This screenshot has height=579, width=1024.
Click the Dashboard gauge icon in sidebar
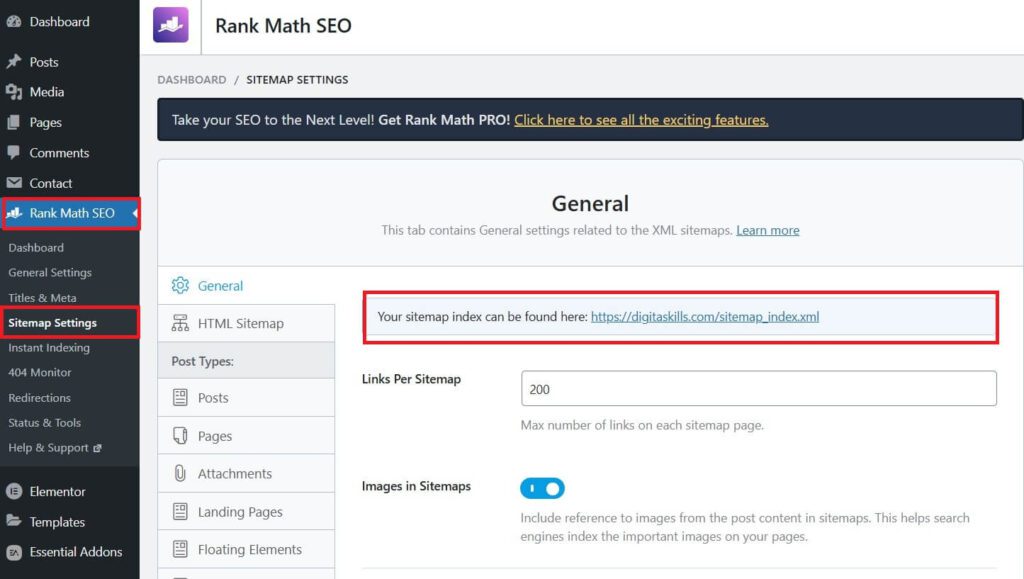14,22
